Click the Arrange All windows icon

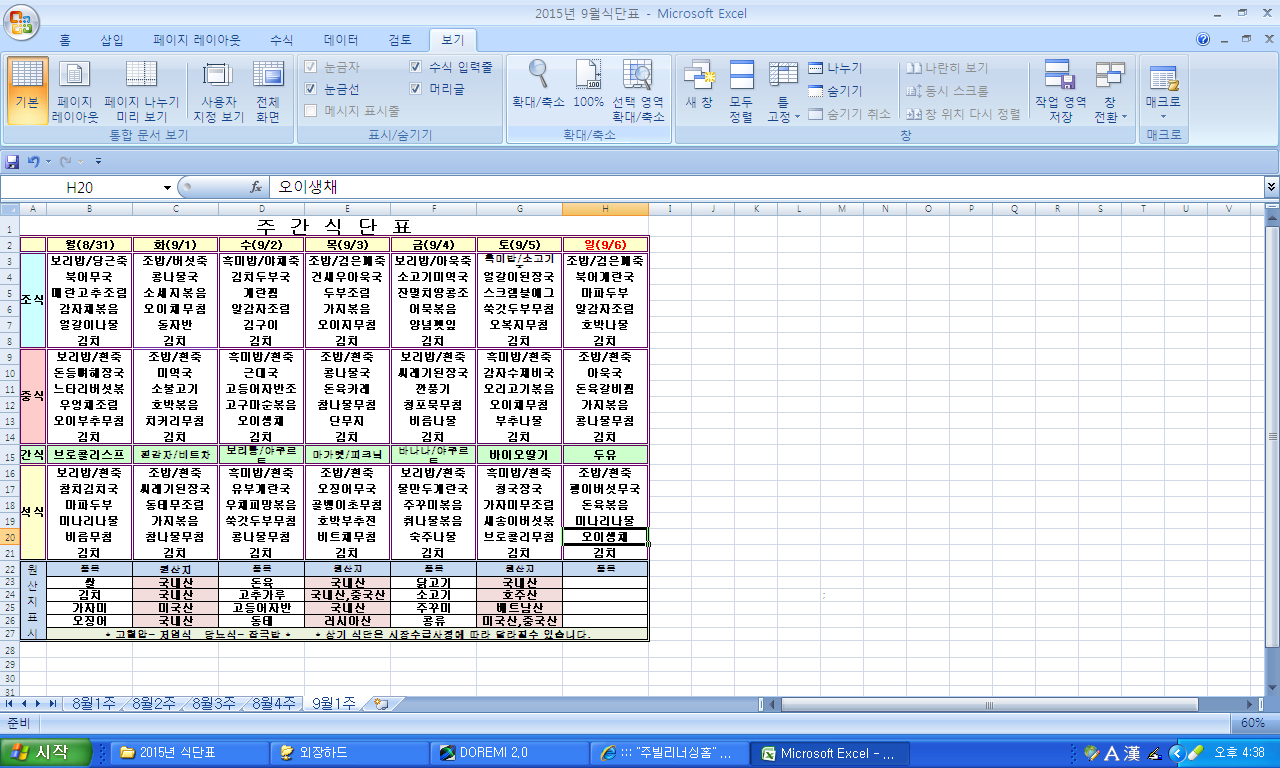pos(741,90)
